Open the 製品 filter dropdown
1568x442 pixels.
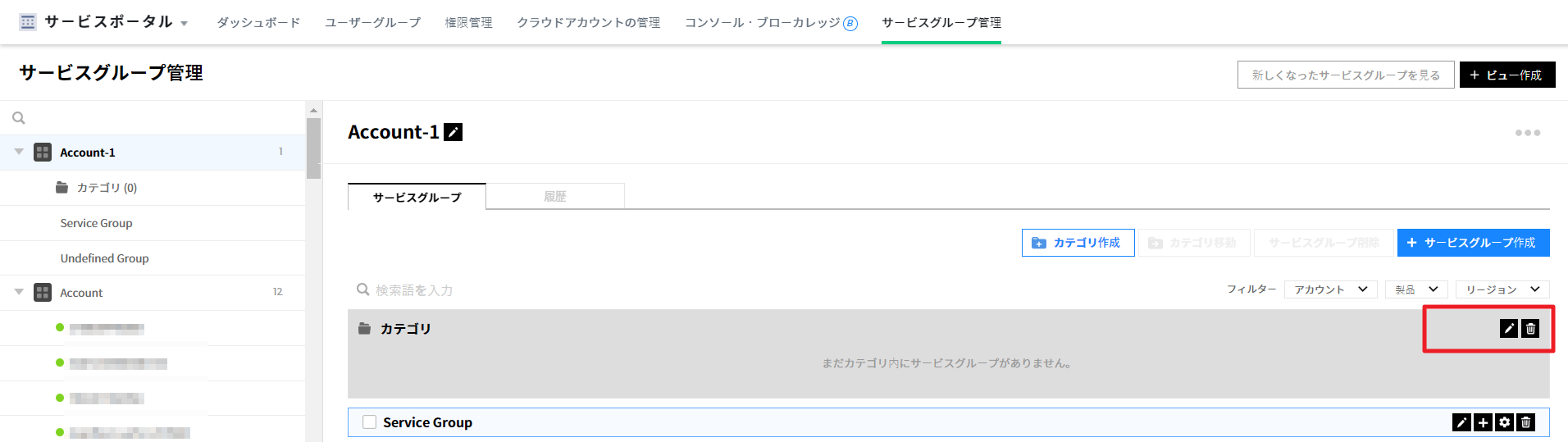click(1416, 289)
